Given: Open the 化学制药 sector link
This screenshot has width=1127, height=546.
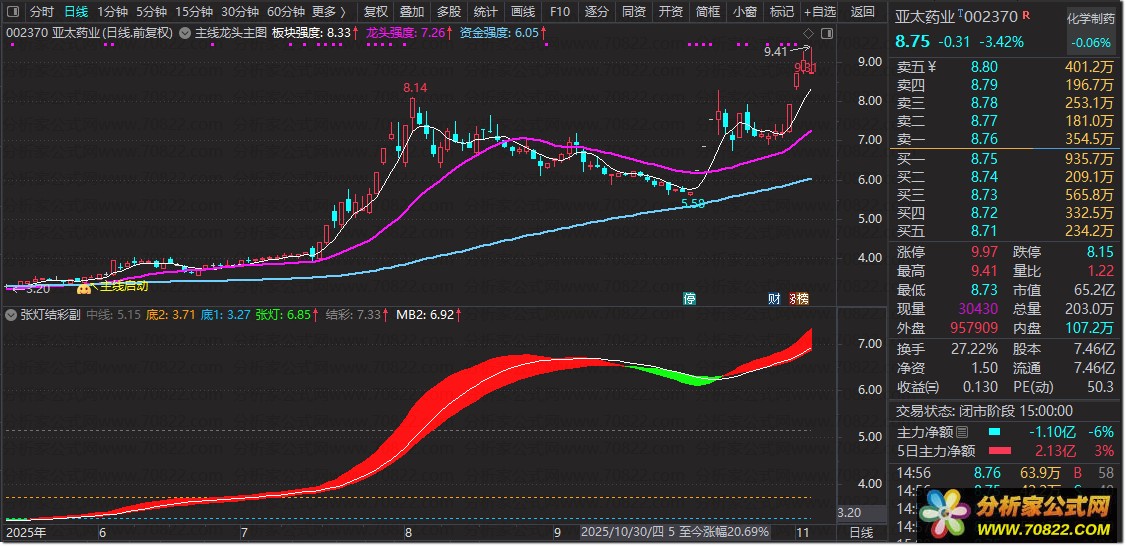Looking at the screenshot, I should (x=1090, y=19).
